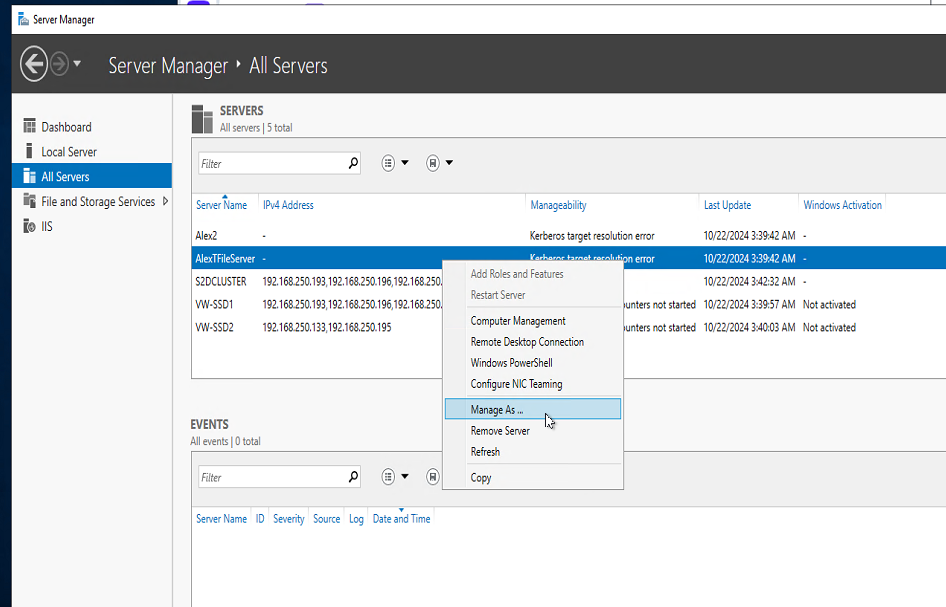Sort servers by Server Name column
The image size is (946, 607).
(x=221, y=205)
